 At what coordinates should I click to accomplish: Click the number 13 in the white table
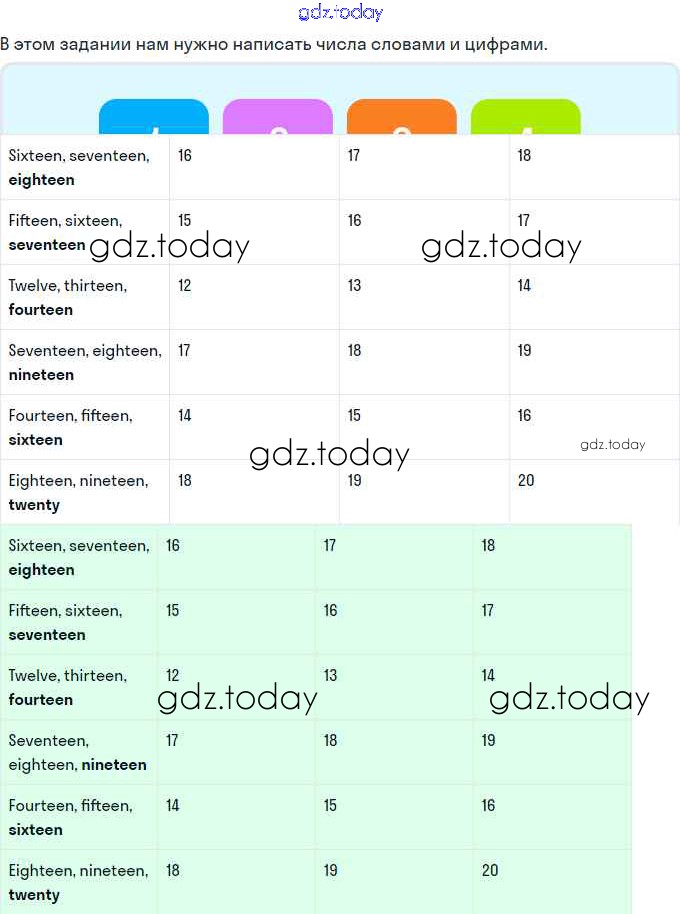(355, 285)
